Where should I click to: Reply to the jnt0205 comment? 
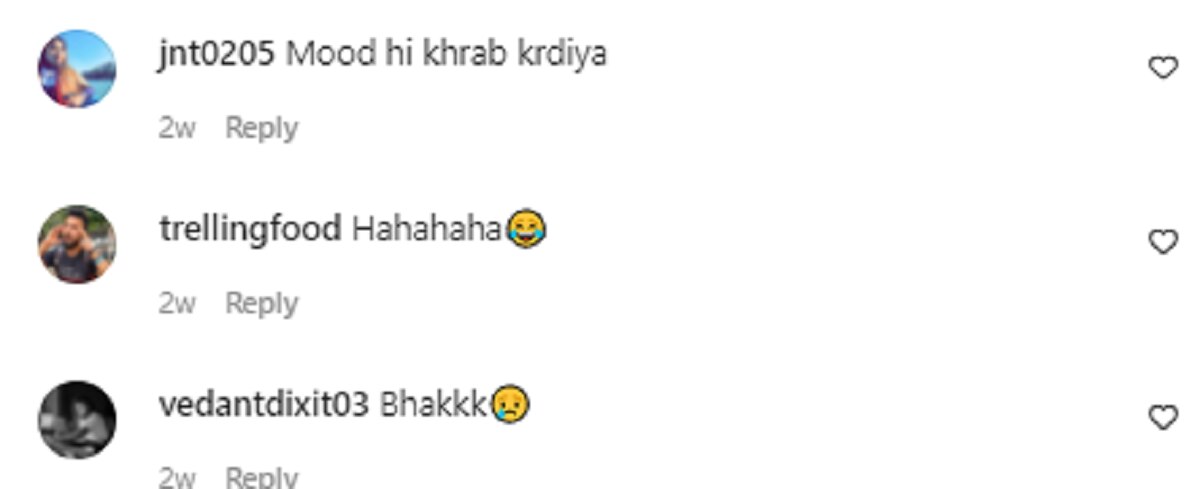[x=262, y=128]
